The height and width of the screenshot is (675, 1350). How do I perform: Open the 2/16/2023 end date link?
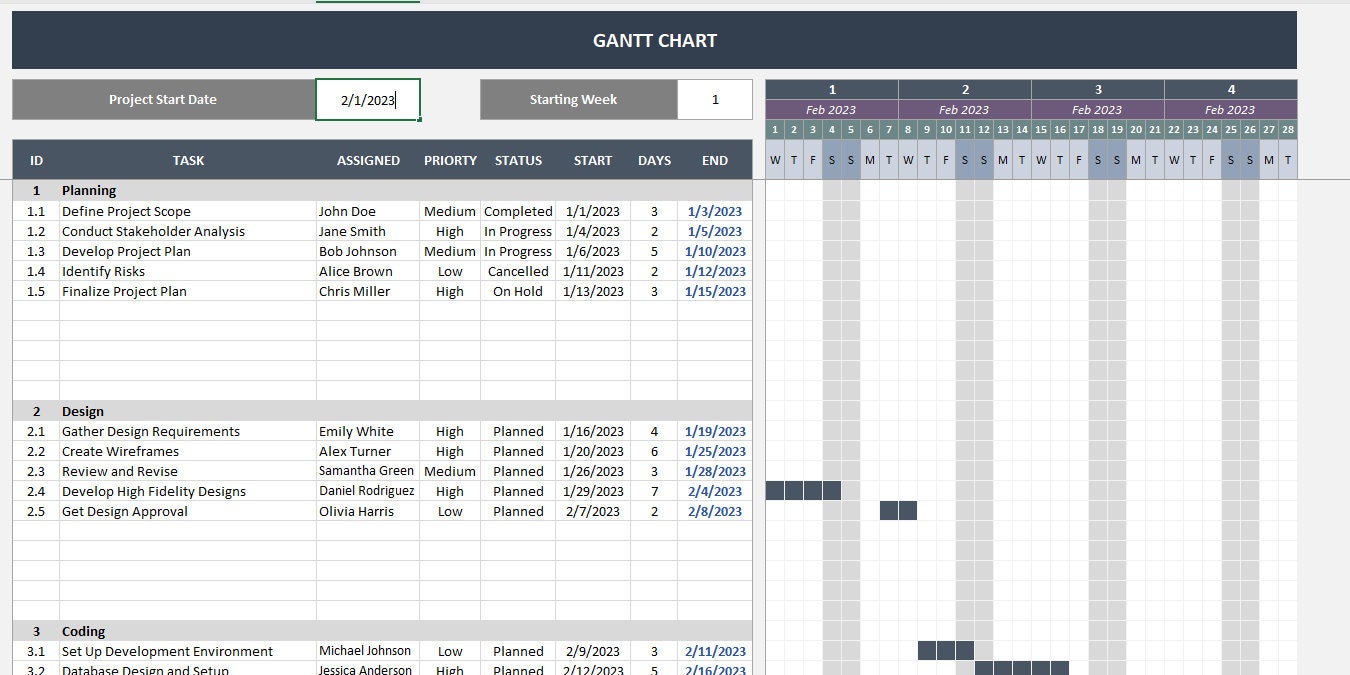(x=714, y=670)
